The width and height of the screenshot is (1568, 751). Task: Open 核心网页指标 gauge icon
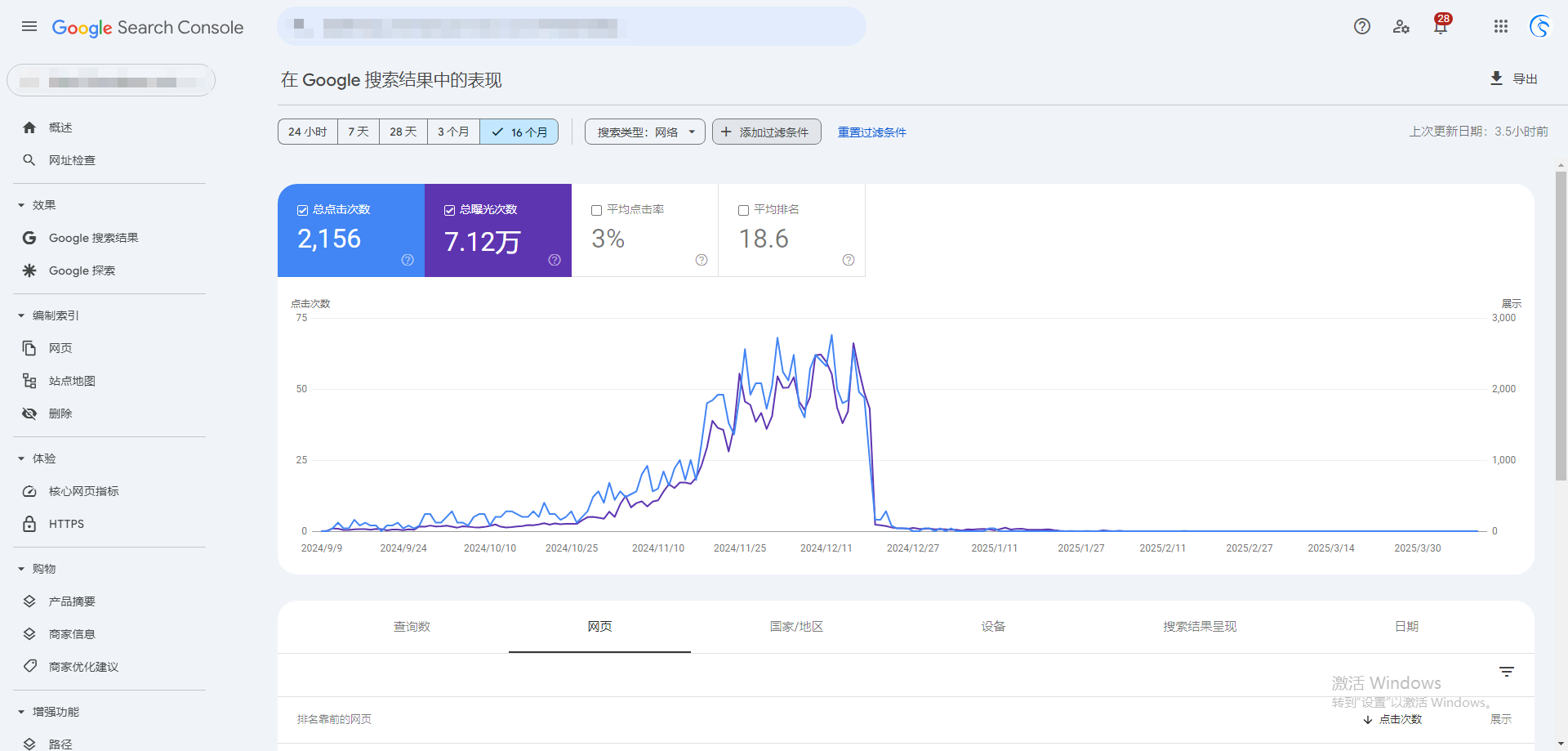point(29,491)
